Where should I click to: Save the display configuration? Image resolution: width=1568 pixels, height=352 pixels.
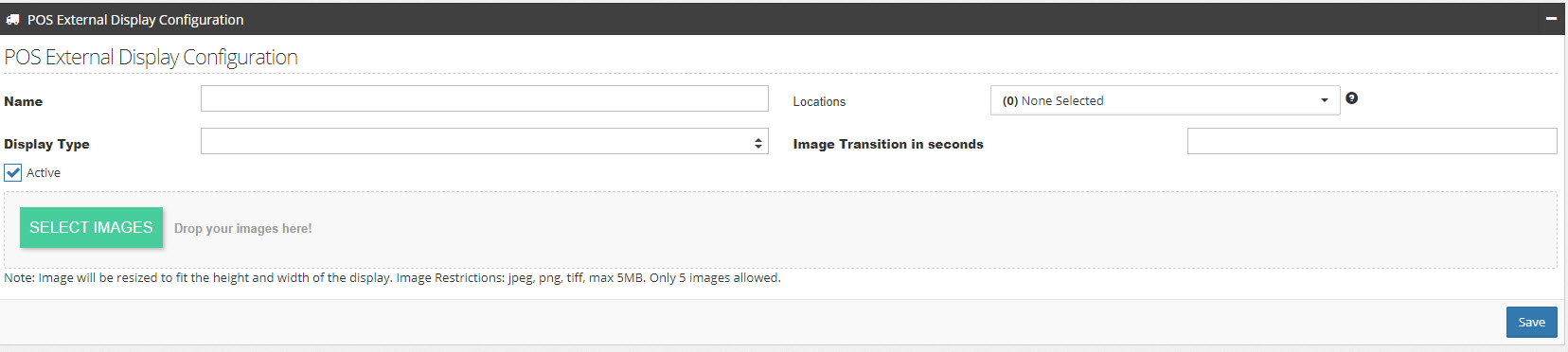click(x=1531, y=322)
